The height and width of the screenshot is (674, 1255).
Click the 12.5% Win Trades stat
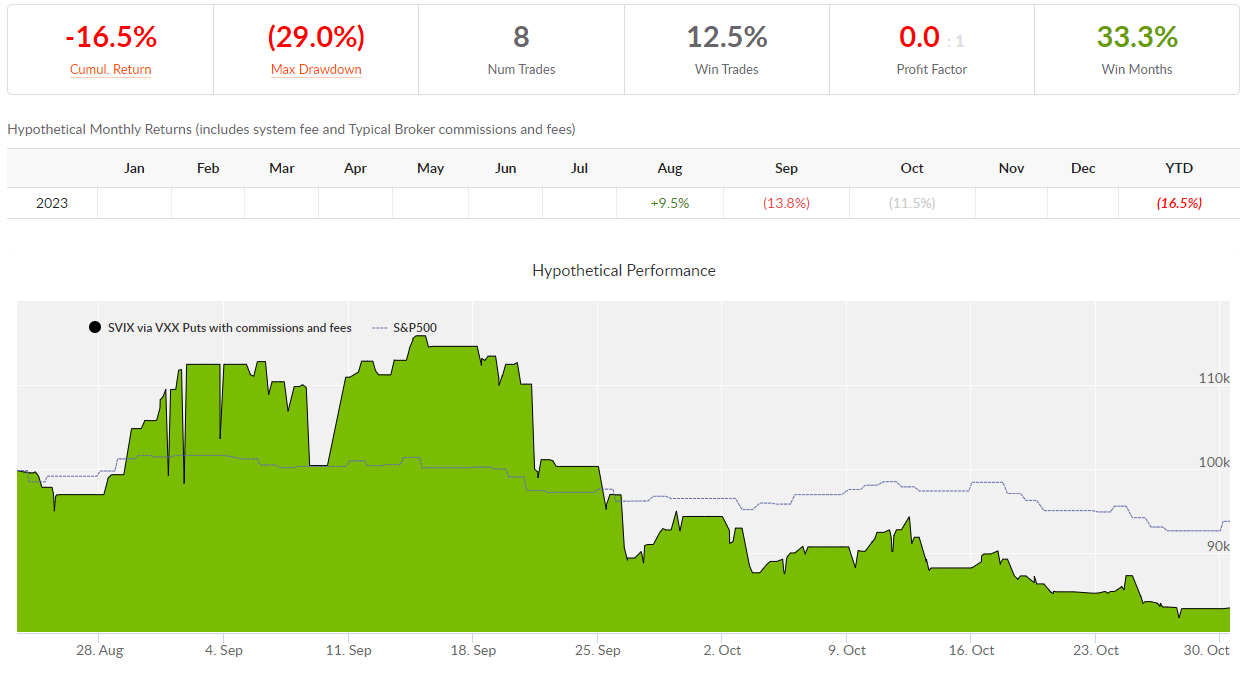pos(727,38)
